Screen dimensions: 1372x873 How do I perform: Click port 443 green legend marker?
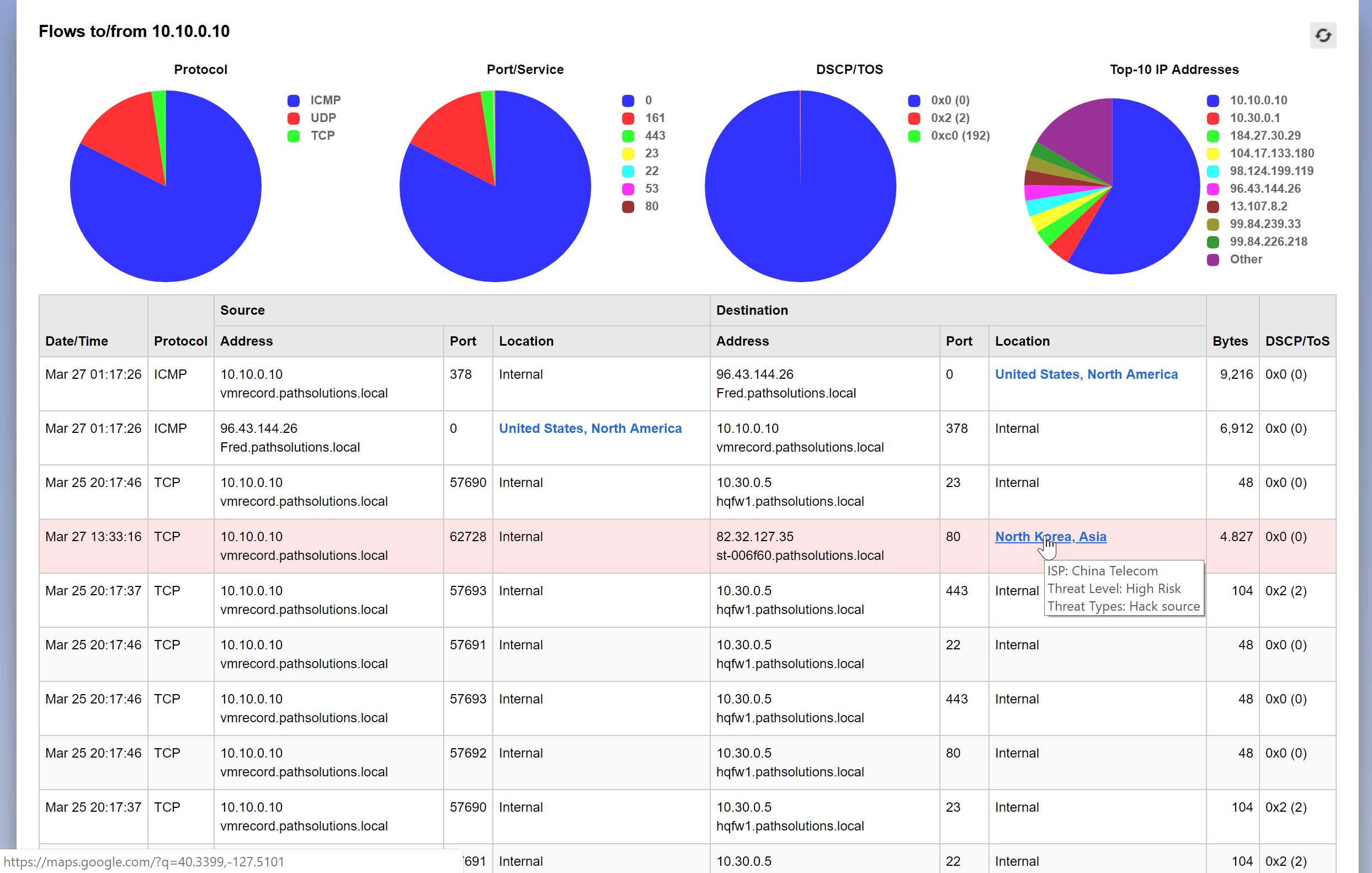tap(628, 136)
